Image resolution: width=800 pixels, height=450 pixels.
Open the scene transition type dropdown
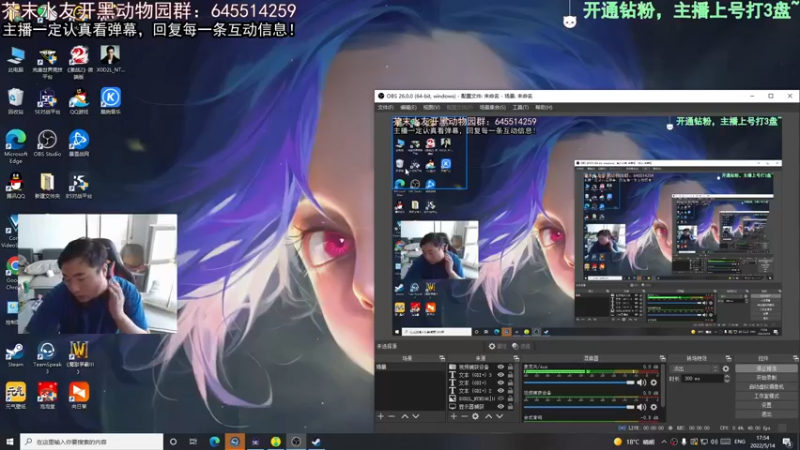(695, 368)
